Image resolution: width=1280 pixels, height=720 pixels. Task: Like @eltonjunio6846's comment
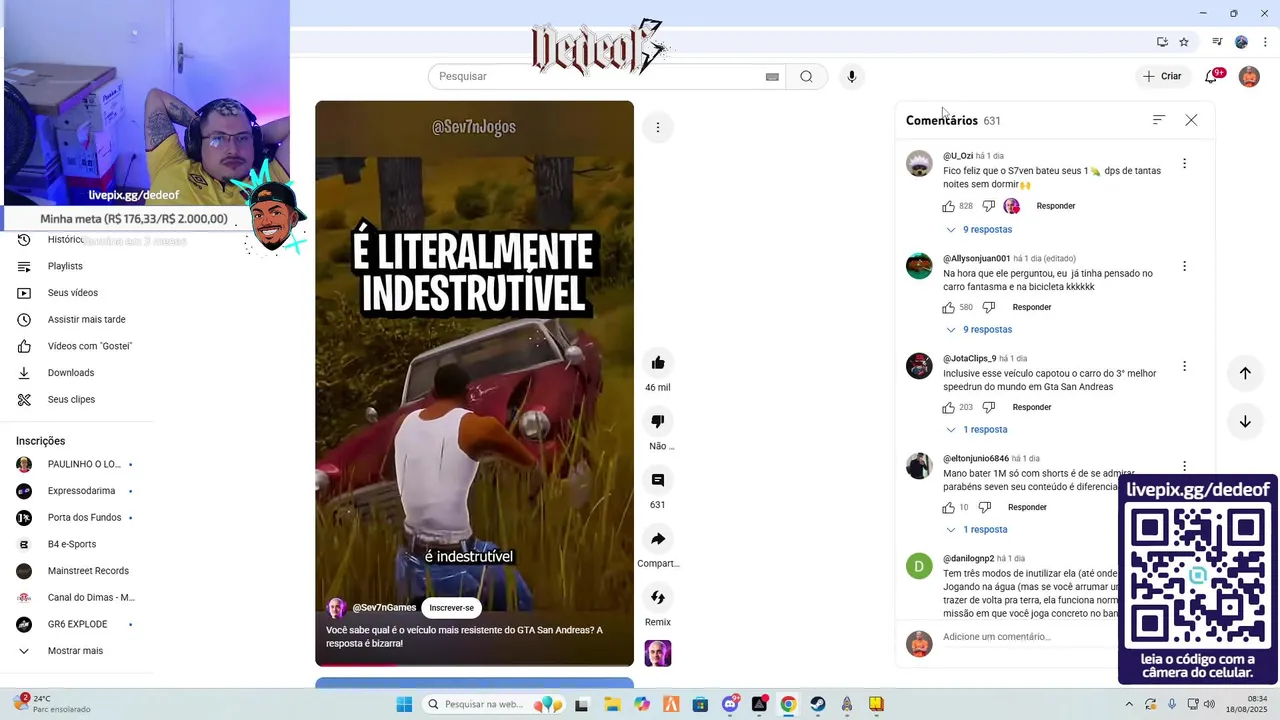pyautogui.click(x=948, y=507)
